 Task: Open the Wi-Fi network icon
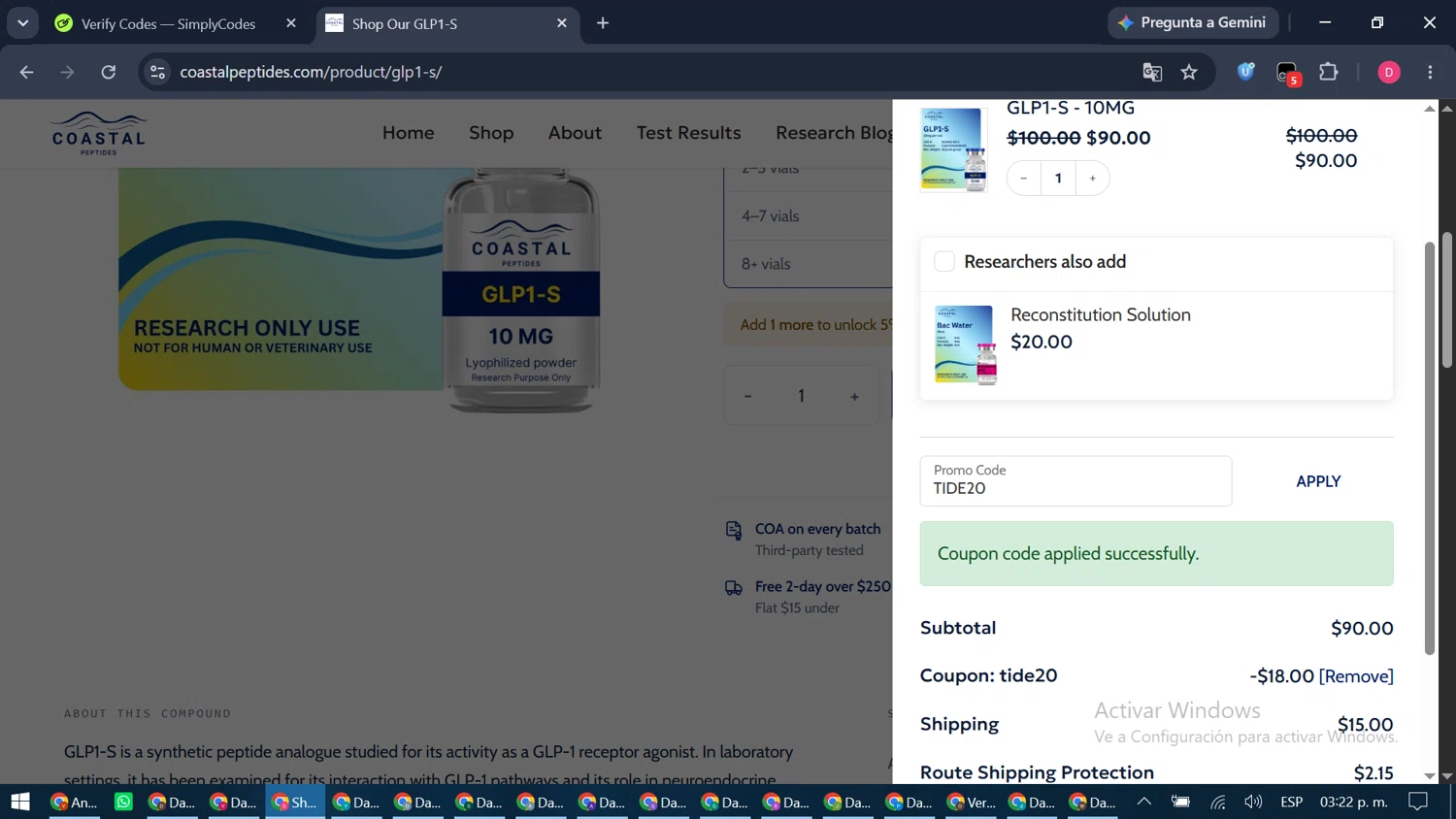coord(1217,802)
